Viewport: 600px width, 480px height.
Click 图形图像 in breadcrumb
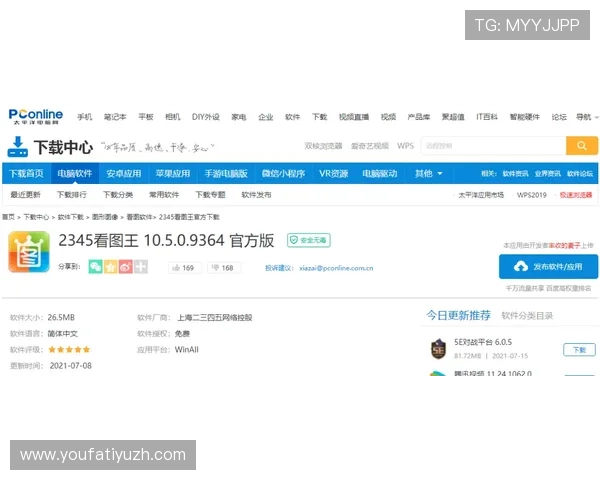click(x=105, y=217)
